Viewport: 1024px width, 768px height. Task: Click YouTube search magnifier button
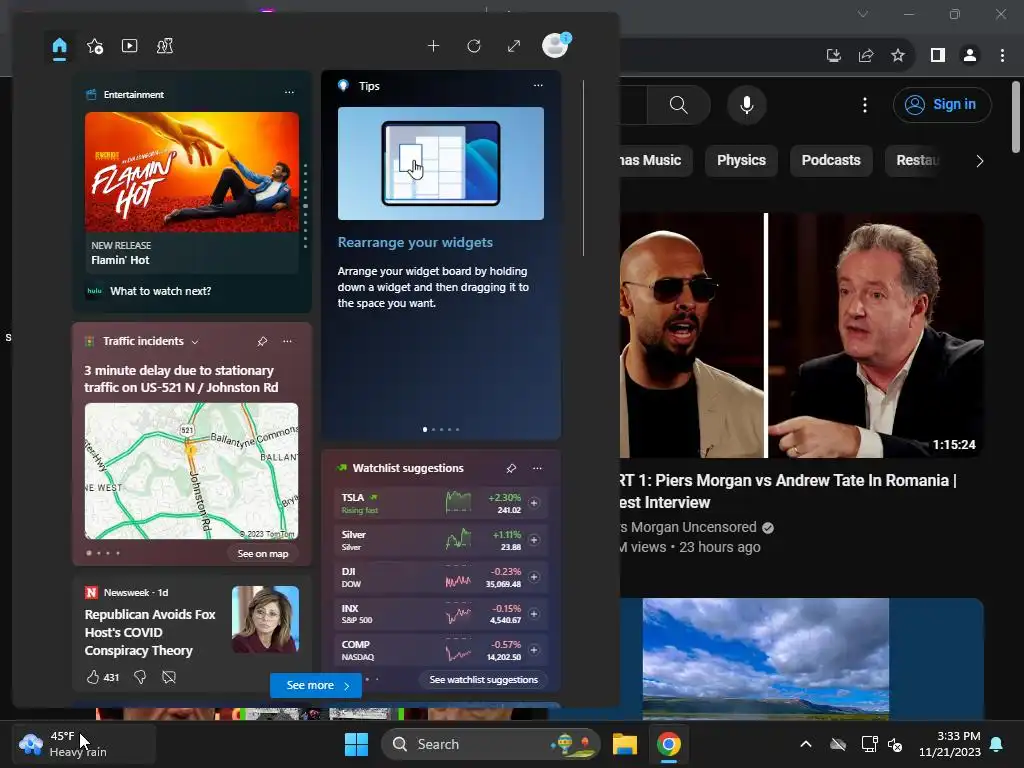pyautogui.click(x=679, y=104)
